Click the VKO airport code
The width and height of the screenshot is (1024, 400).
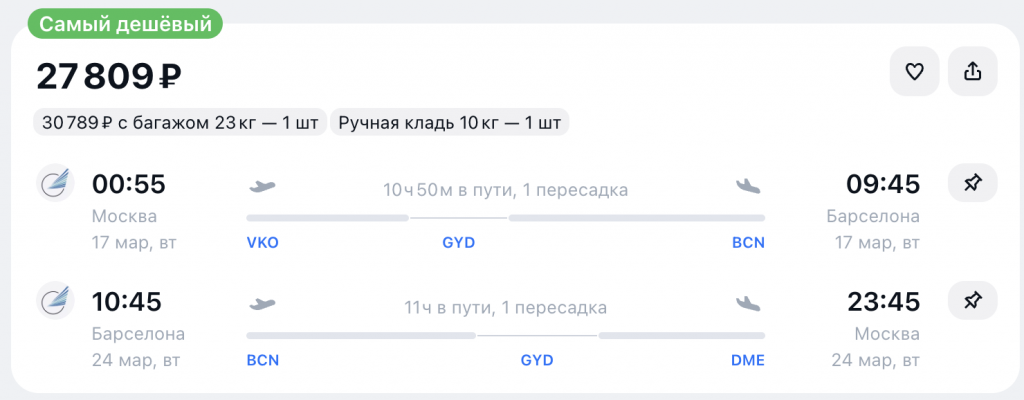pyautogui.click(x=262, y=243)
